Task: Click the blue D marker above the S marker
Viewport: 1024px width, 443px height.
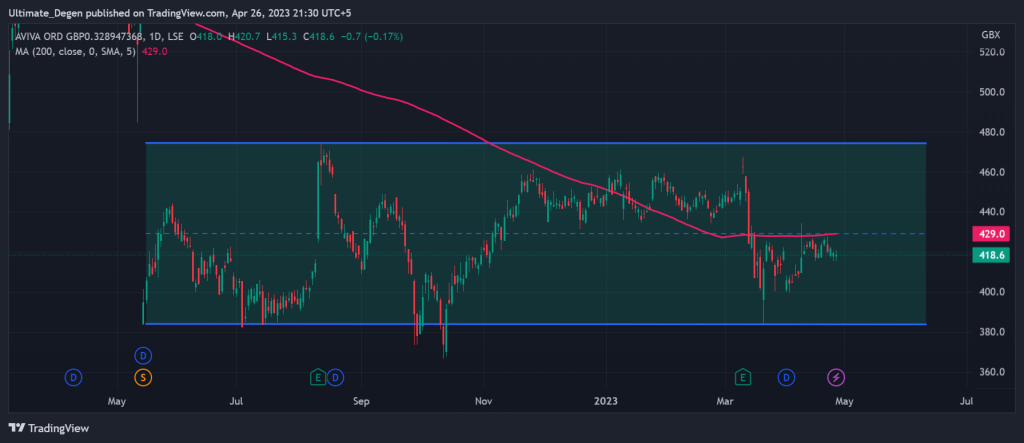Action: pyautogui.click(x=143, y=356)
